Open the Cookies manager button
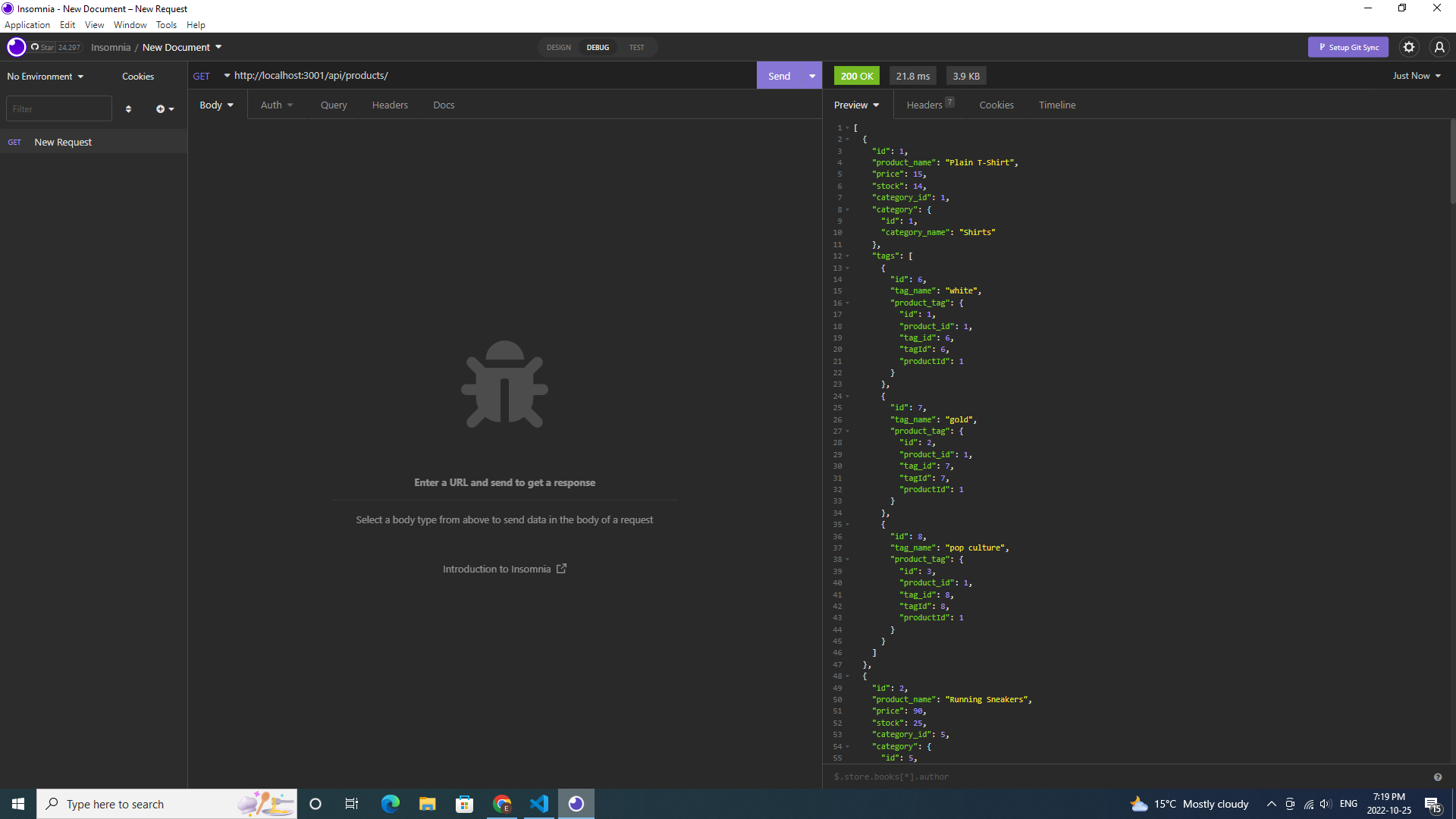This screenshot has width=1456, height=819. [138, 77]
